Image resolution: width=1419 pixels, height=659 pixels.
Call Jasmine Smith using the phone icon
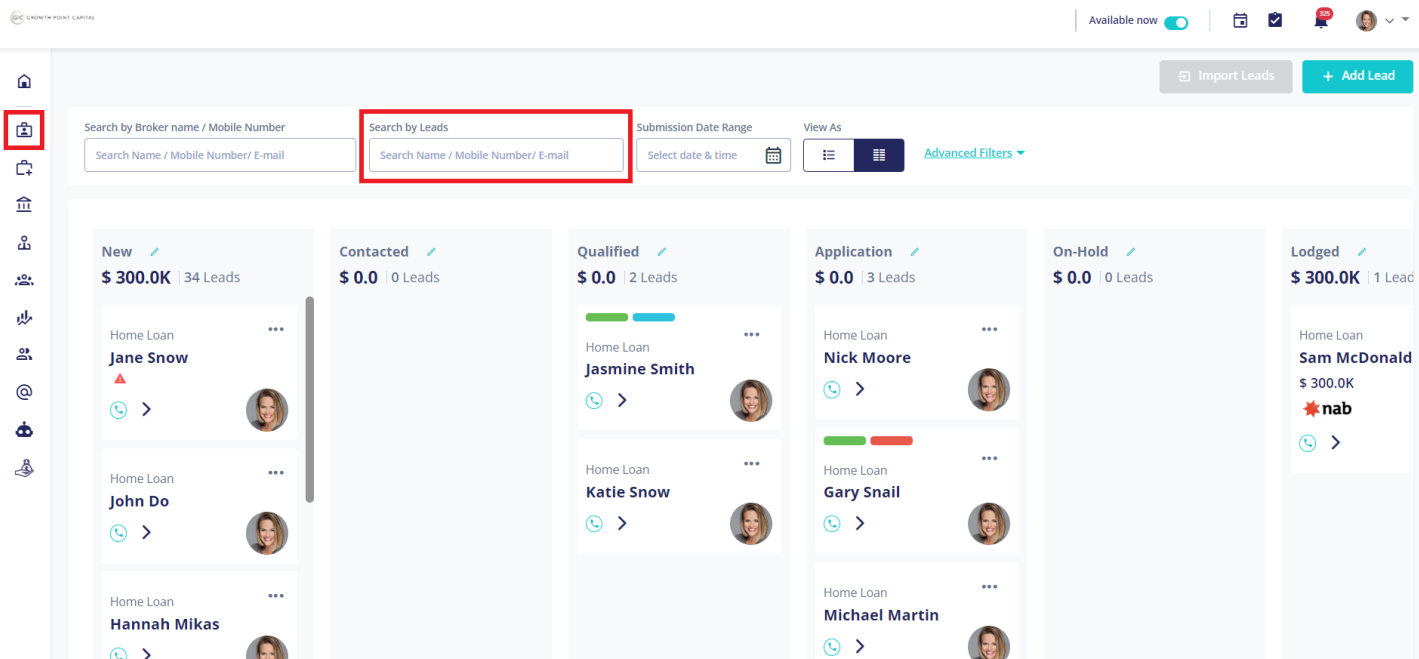point(595,400)
